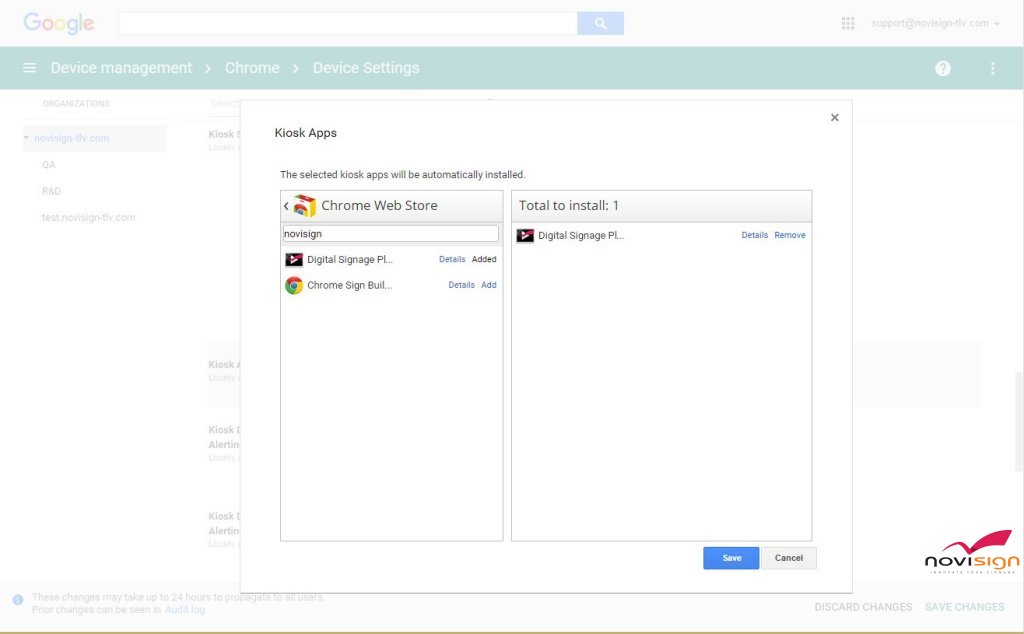
Task: Click the Google search input box
Action: (x=347, y=24)
